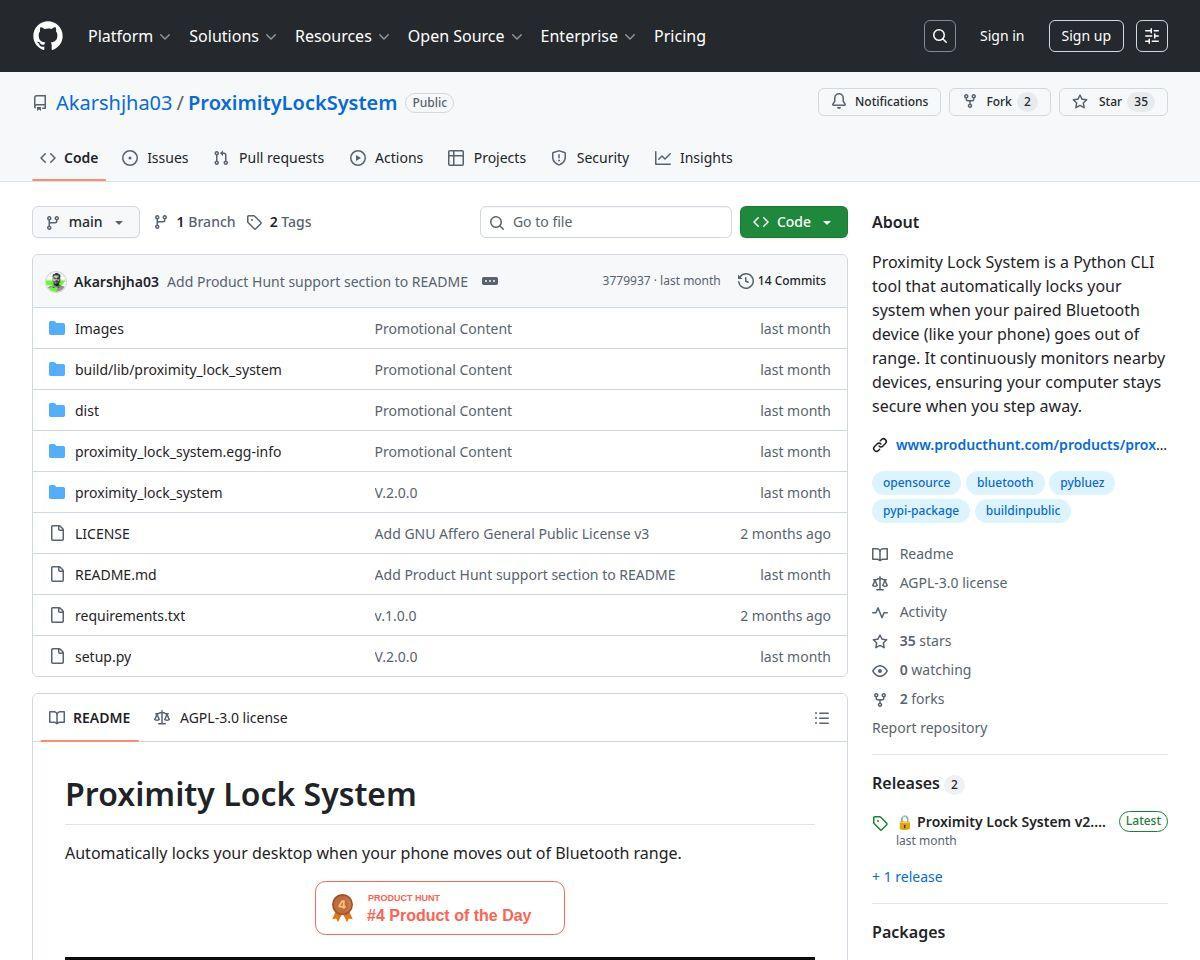Click the opensource topic tag
Viewport: 1200px width, 960px height.
pyautogui.click(x=917, y=483)
